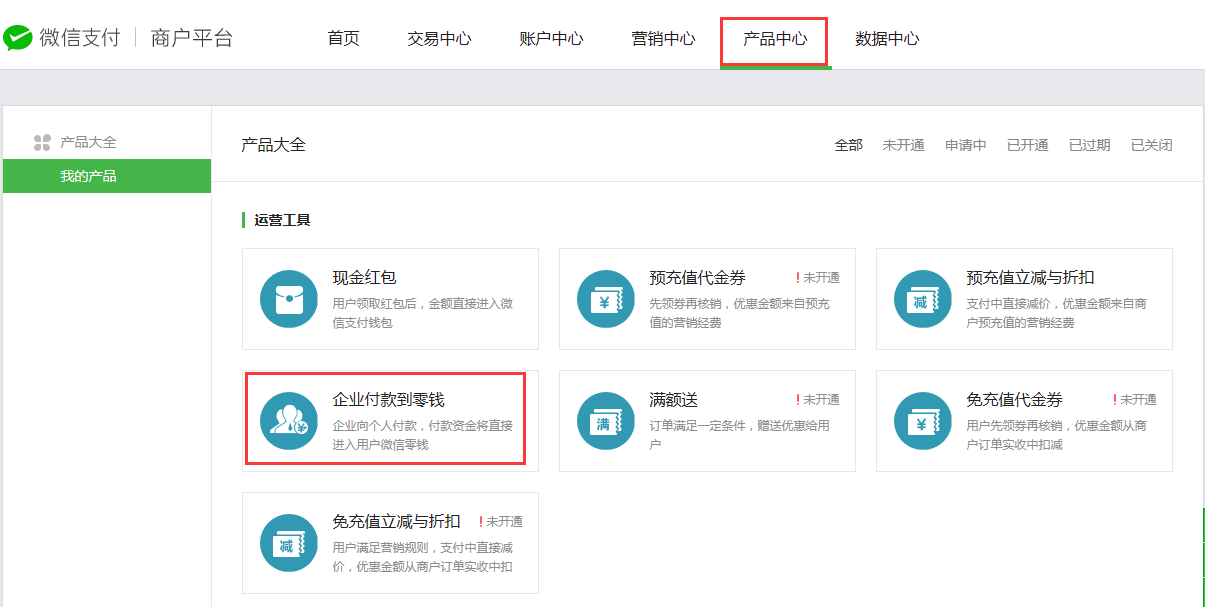This screenshot has height=607, width=1205.
Task: Click the 免充值立减与折扣 icon
Action: (x=289, y=543)
